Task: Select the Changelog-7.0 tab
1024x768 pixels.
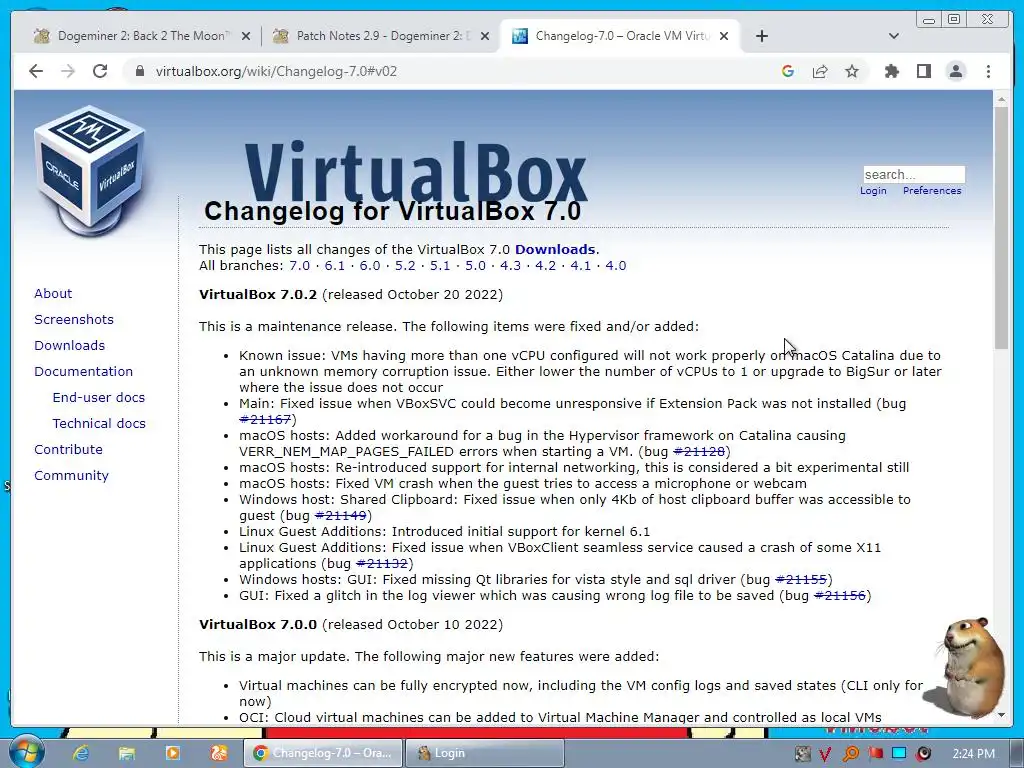Action: click(x=620, y=36)
